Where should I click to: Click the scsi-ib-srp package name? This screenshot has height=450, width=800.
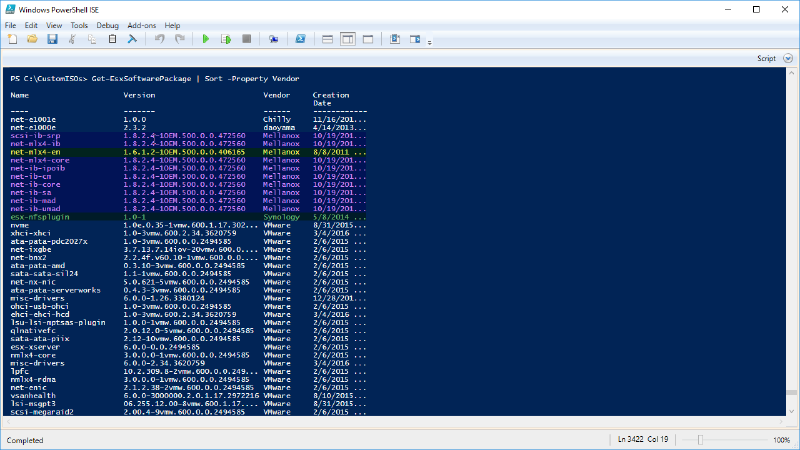35,136
